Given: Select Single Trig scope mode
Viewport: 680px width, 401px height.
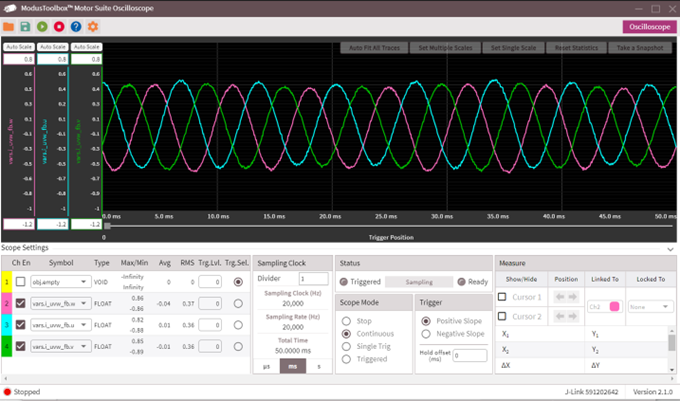Looking at the screenshot, I should (x=347, y=345).
